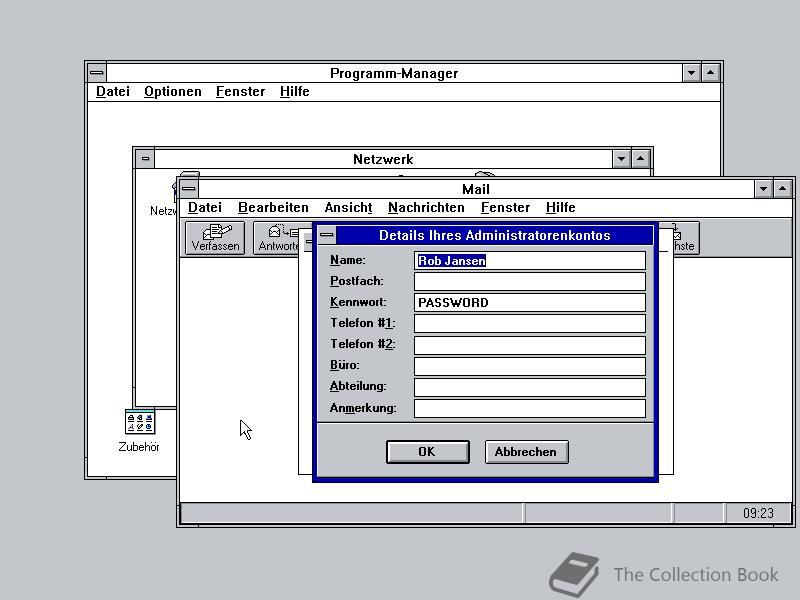Open the Optionen menu in Programm-Manager
Image resolution: width=800 pixels, height=600 pixels.
pyautogui.click(x=172, y=91)
